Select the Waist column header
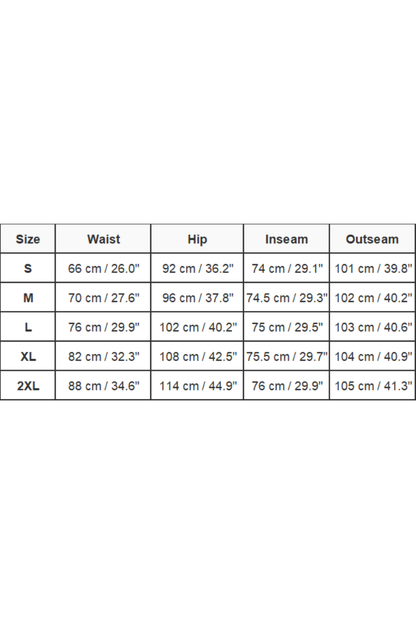 click(103, 239)
